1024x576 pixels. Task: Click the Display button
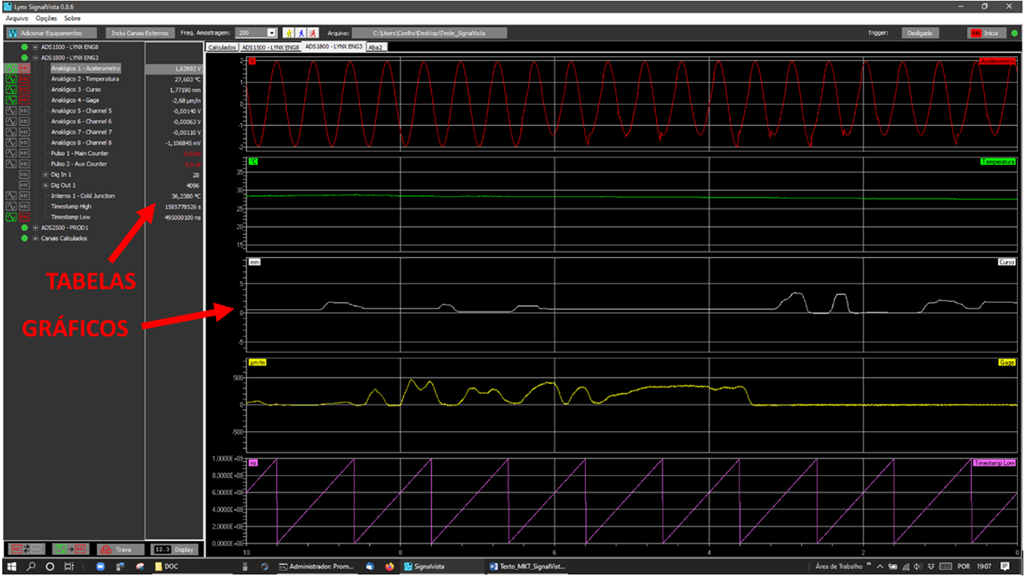[174, 549]
